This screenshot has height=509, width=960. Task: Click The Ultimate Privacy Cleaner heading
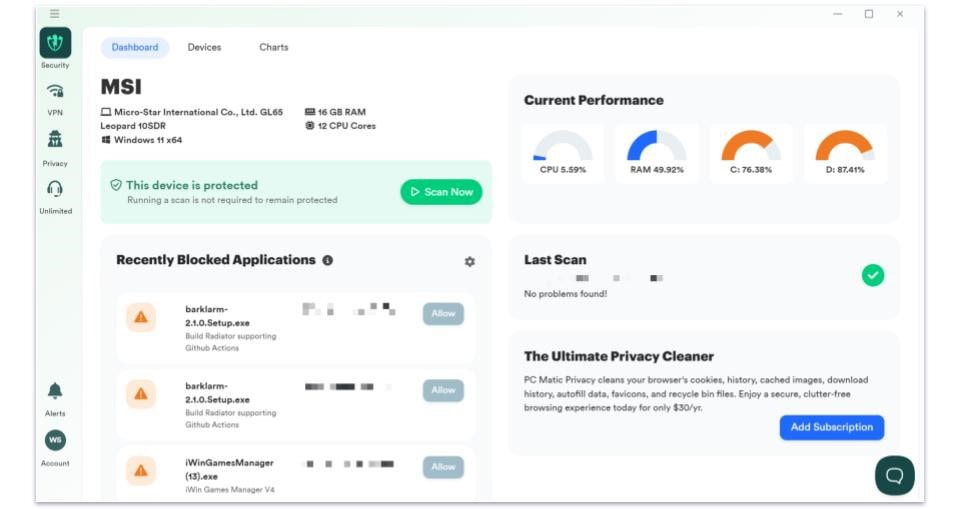click(619, 356)
